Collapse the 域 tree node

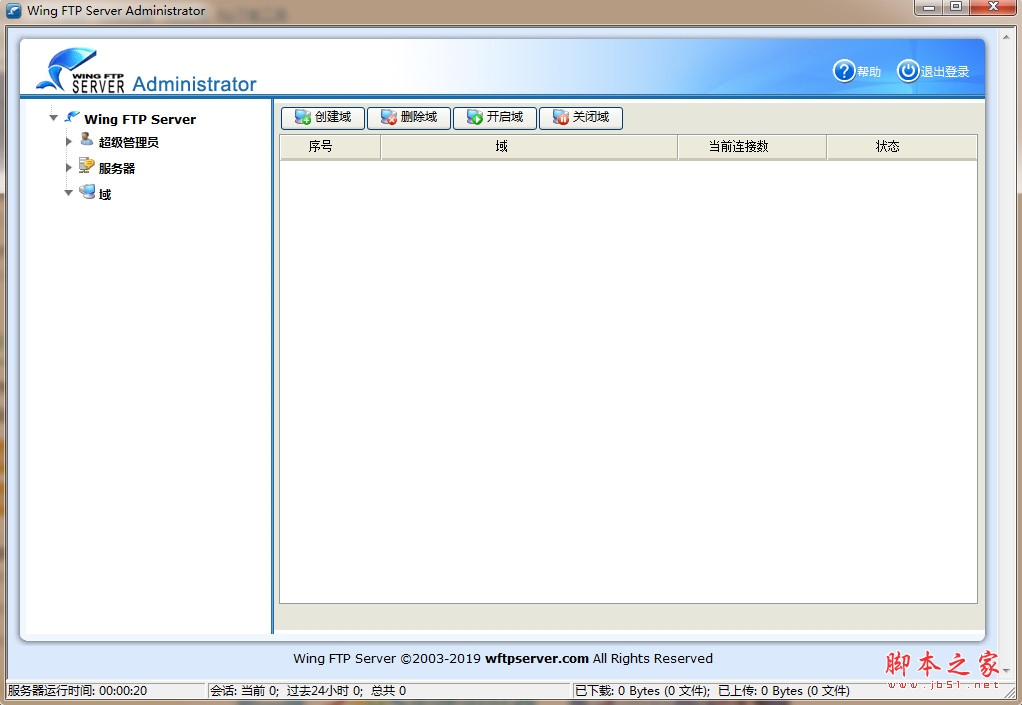point(68,193)
